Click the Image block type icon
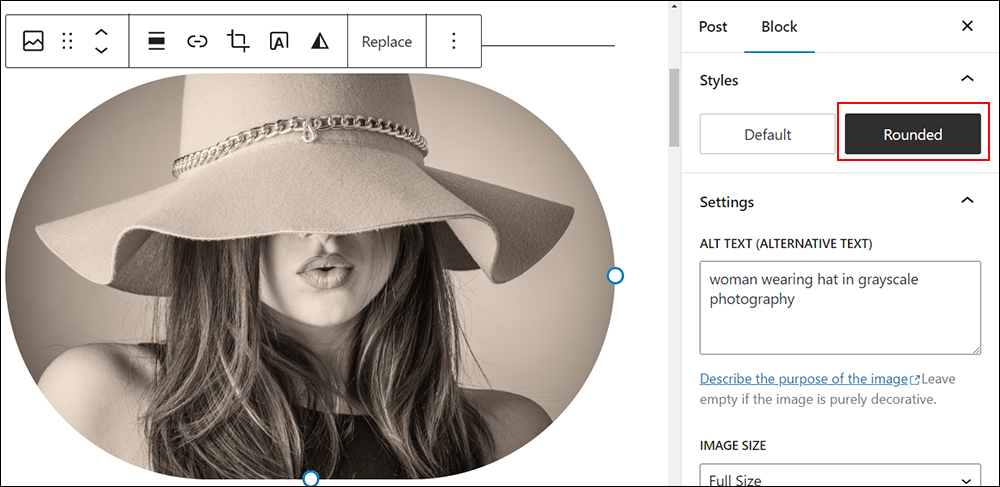The width and height of the screenshot is (1000, 487). [33, 41]
